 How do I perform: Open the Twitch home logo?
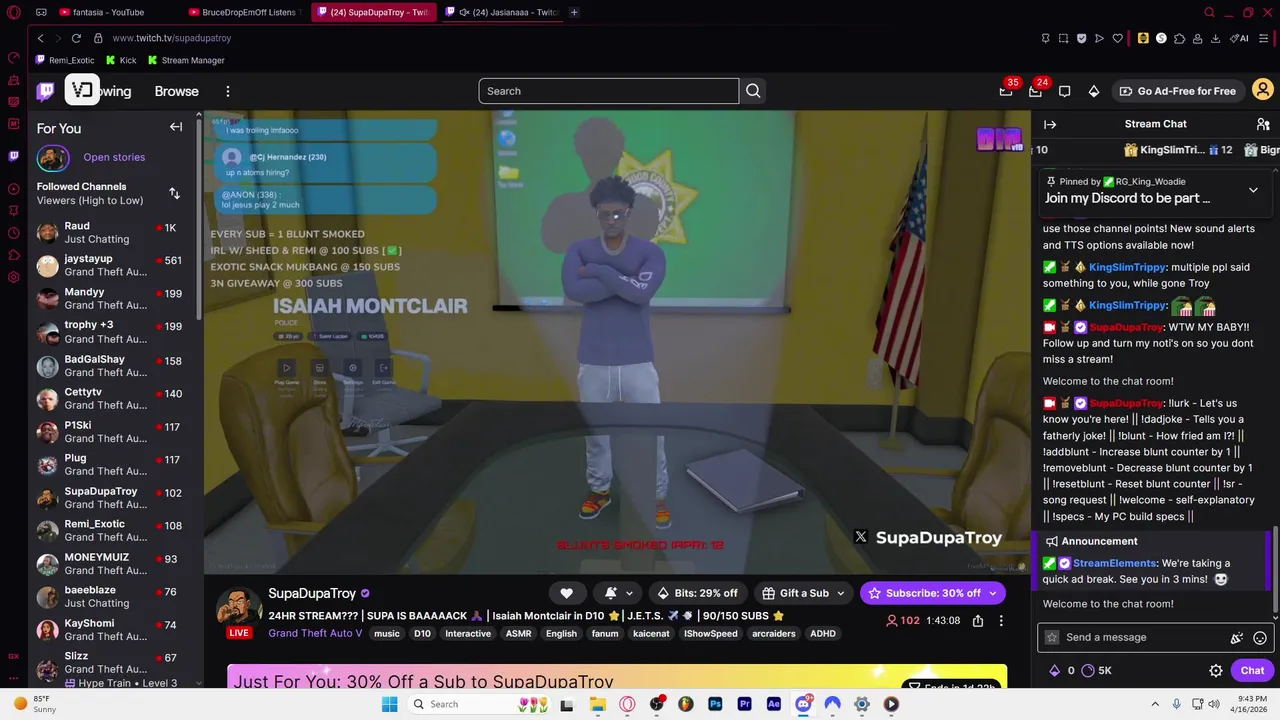(x=46, y=91)
